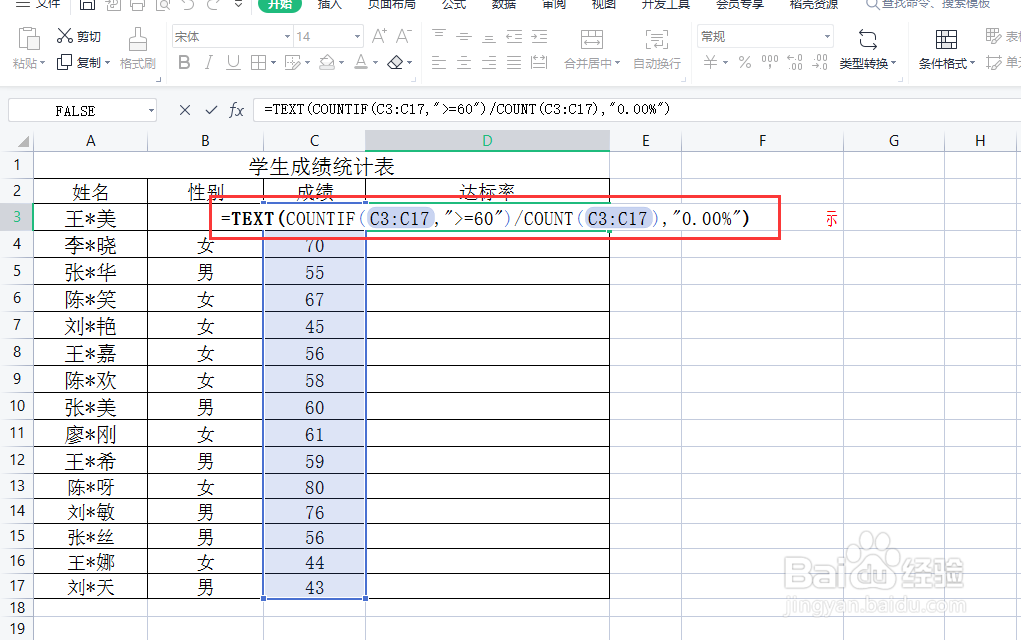Increase font size with A+ icon
The height and width of the screenshot is (640, 1021).
[x=379, y=36]
